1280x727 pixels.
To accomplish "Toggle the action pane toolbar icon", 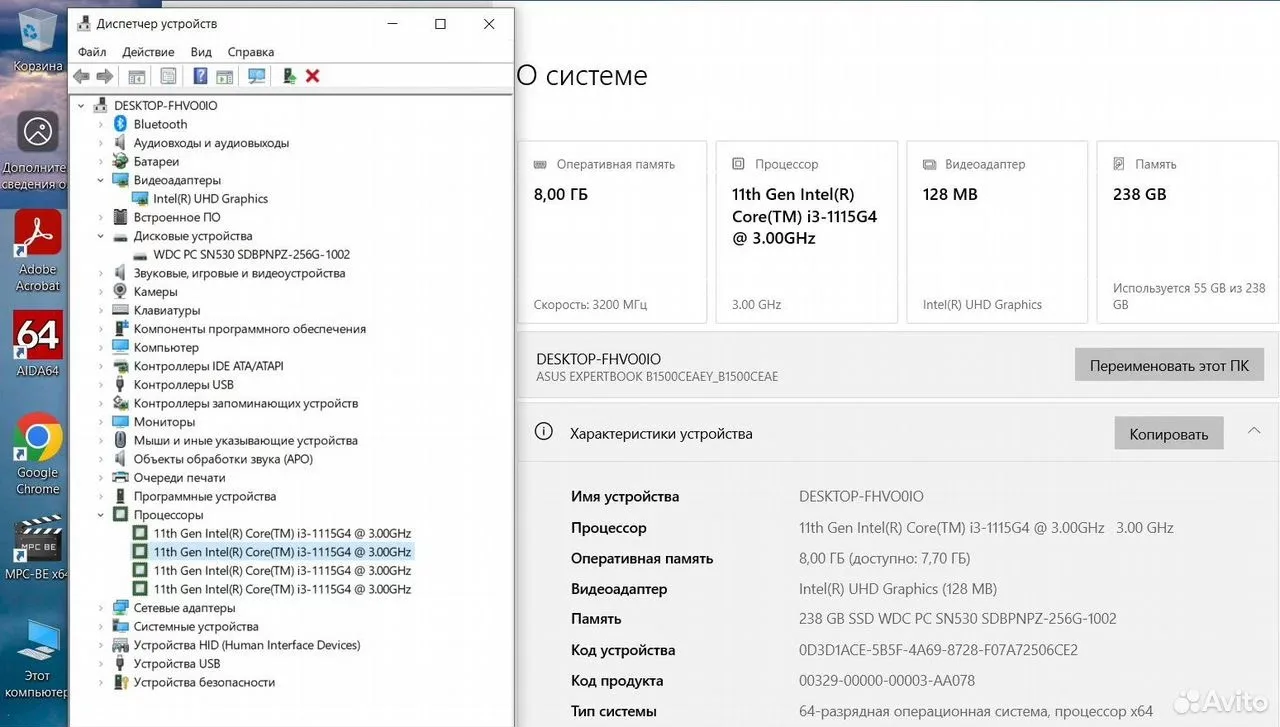I will click(x=225, y=76).
